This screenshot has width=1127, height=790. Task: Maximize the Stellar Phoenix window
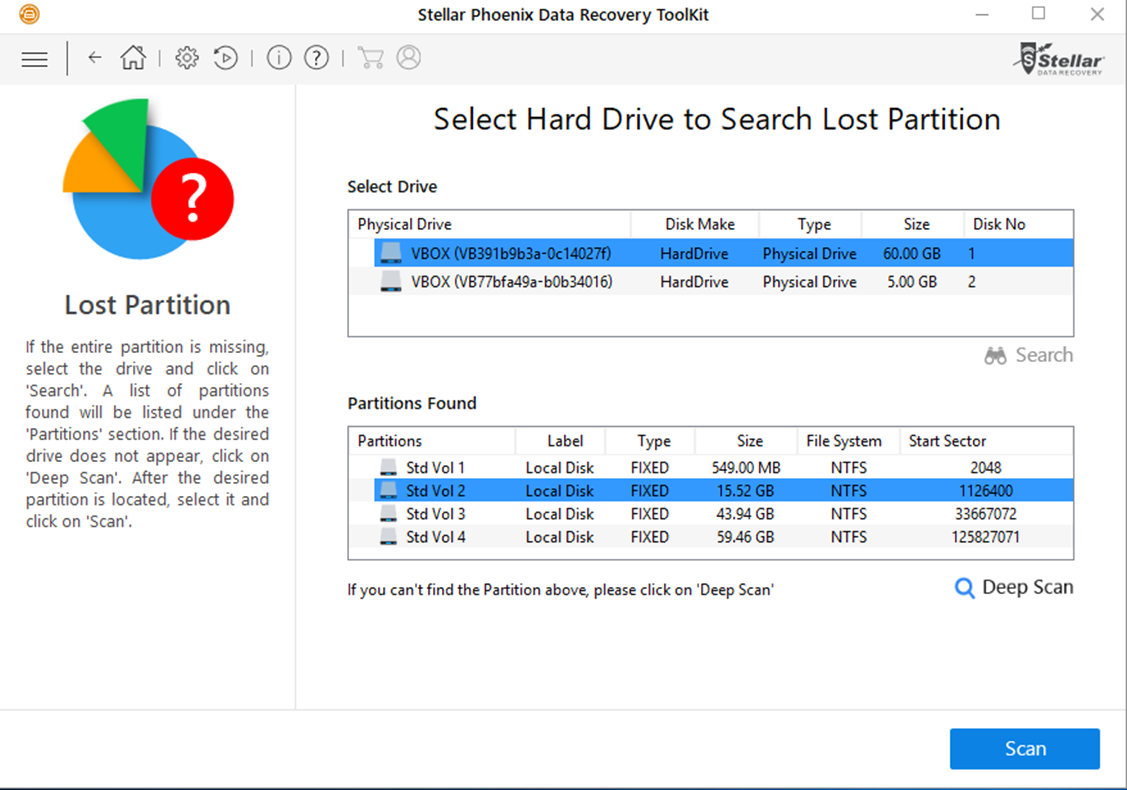pos(1039,14)
